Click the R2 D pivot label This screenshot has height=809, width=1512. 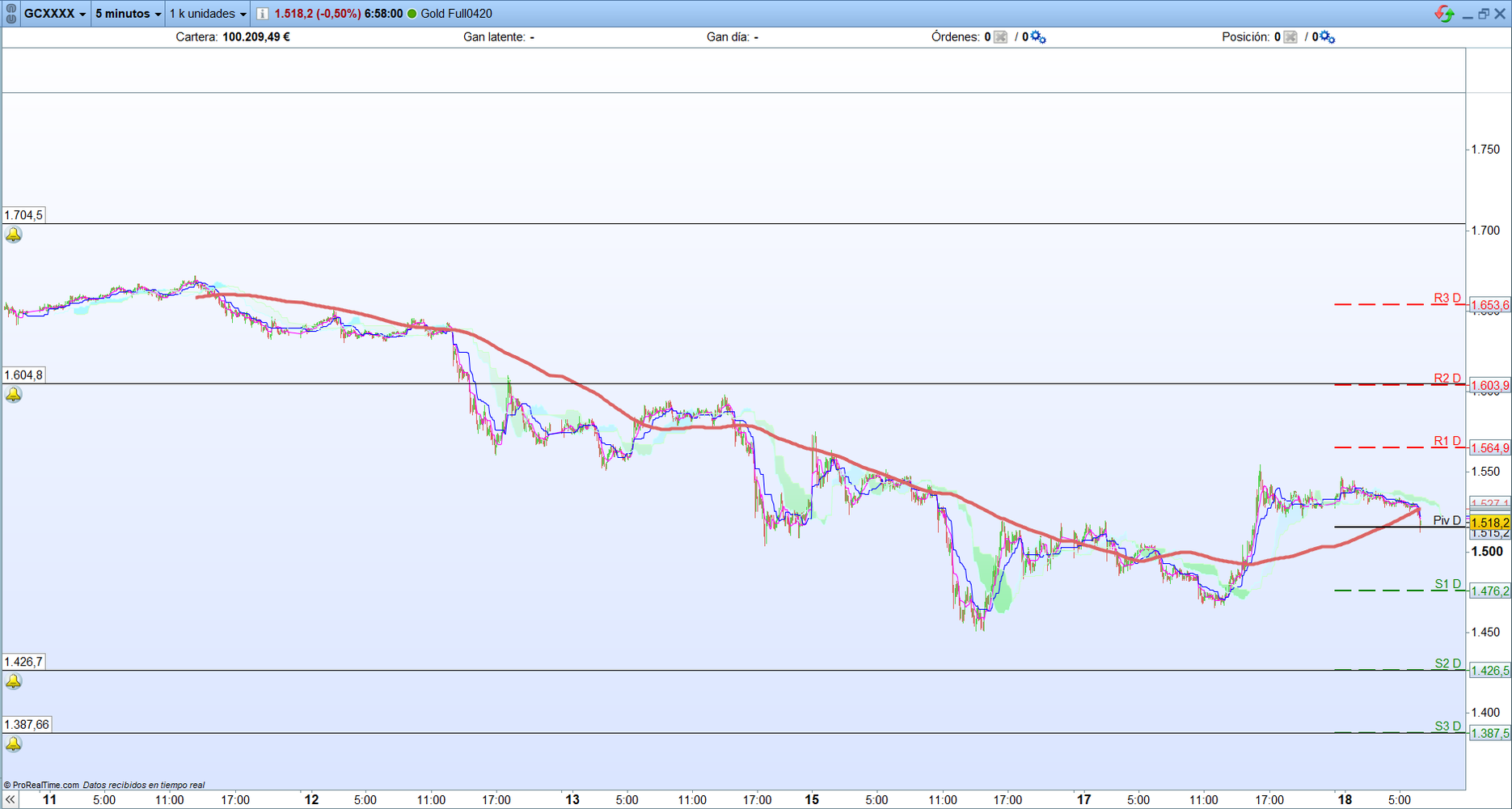point(1447,379)
